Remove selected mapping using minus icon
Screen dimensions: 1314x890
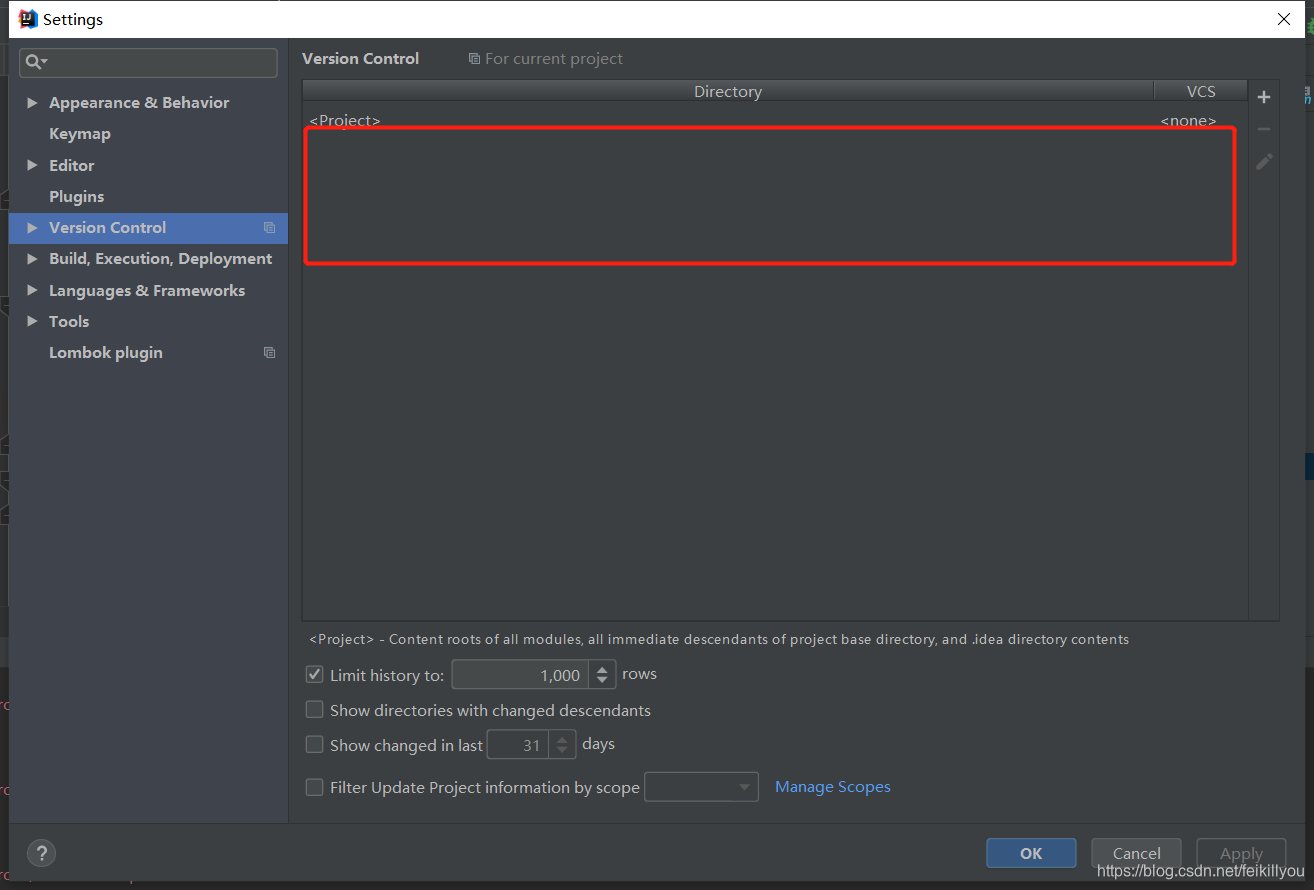pyautogui.click(x=1263, y=129)
